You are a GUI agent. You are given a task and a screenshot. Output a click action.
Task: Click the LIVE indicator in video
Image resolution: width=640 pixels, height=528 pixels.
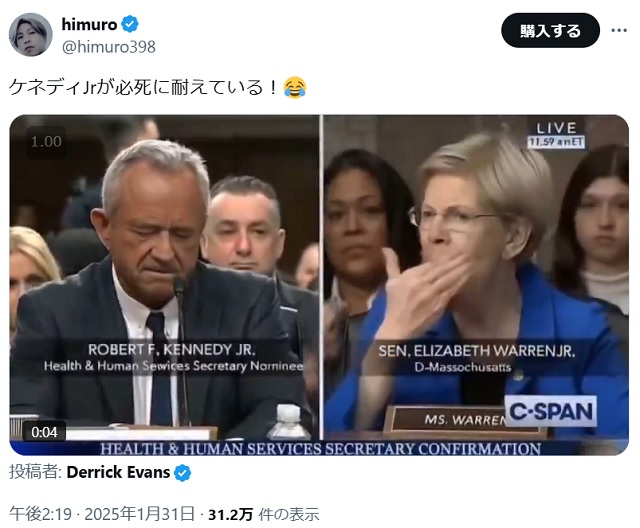point(556,128)
